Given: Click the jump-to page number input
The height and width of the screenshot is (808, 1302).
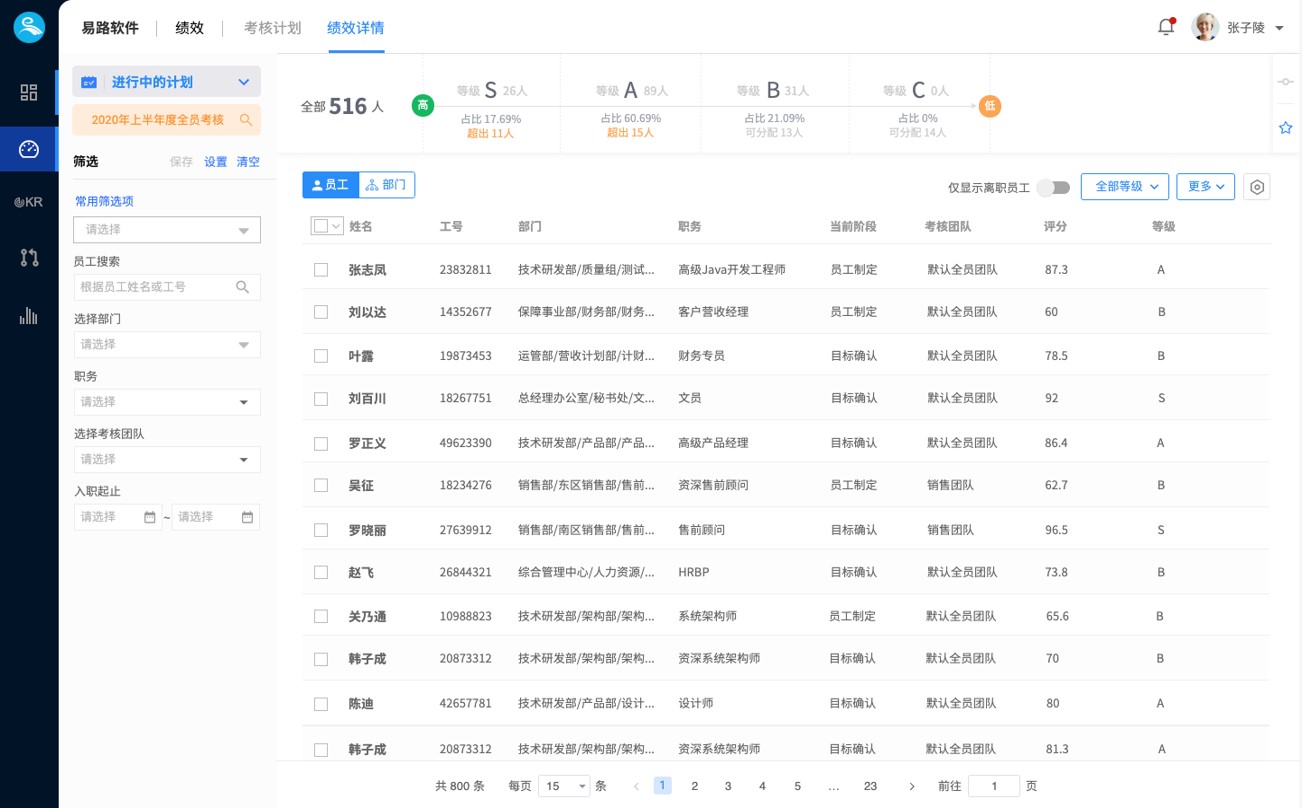Looking at the screenshot, I should pos(992,786).
